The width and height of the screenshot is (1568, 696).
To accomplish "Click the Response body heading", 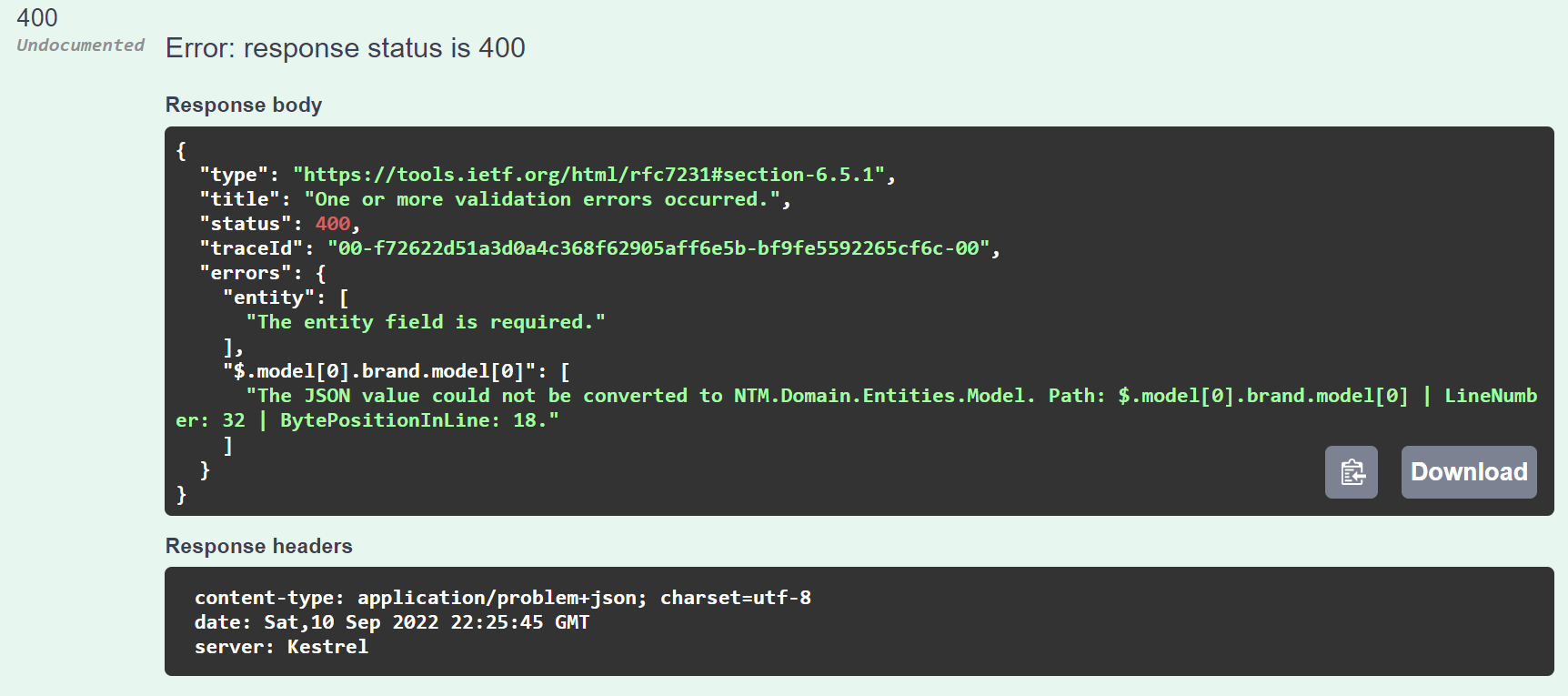I will [244, 105].
